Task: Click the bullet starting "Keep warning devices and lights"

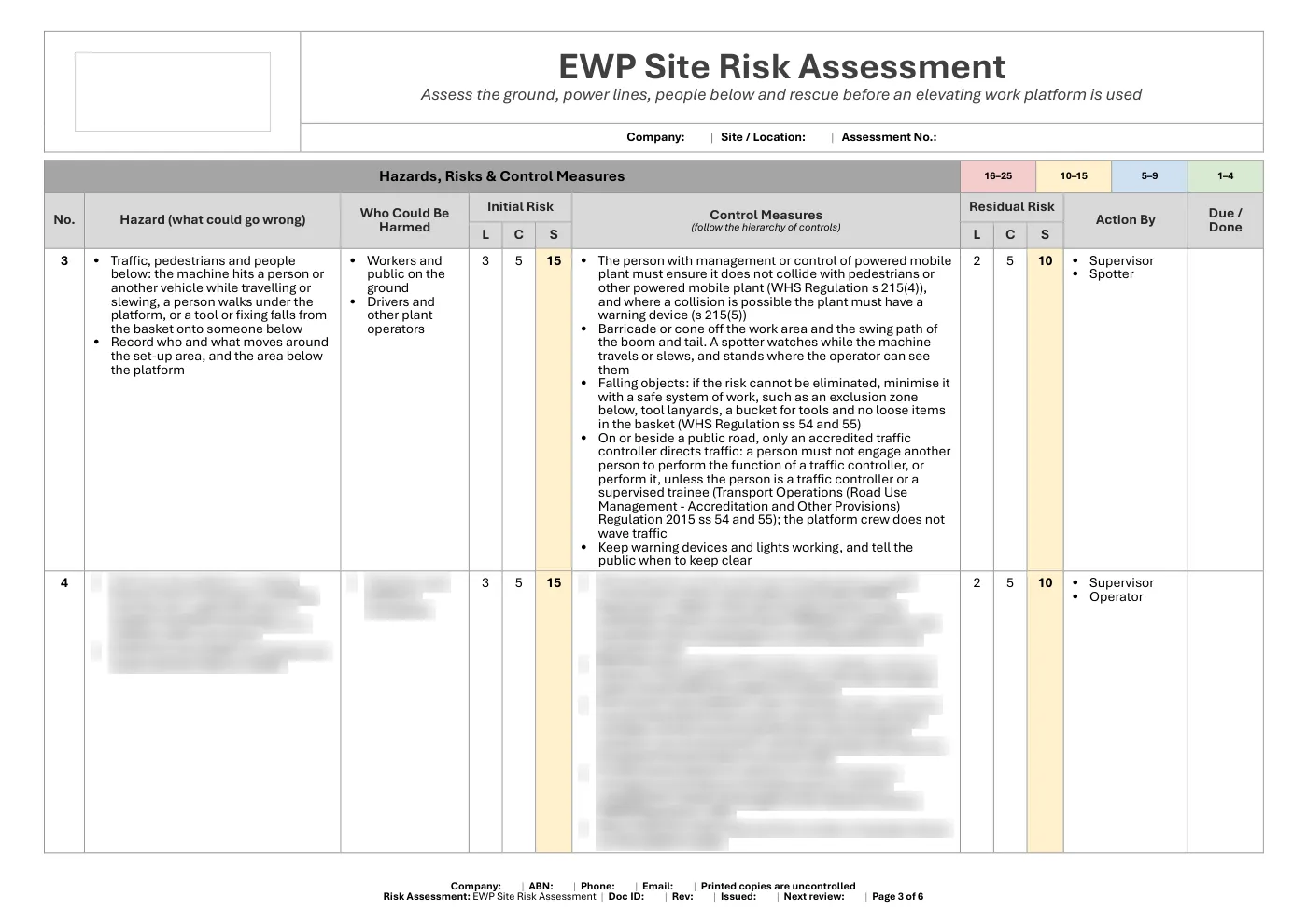Action: click(755, 554)
